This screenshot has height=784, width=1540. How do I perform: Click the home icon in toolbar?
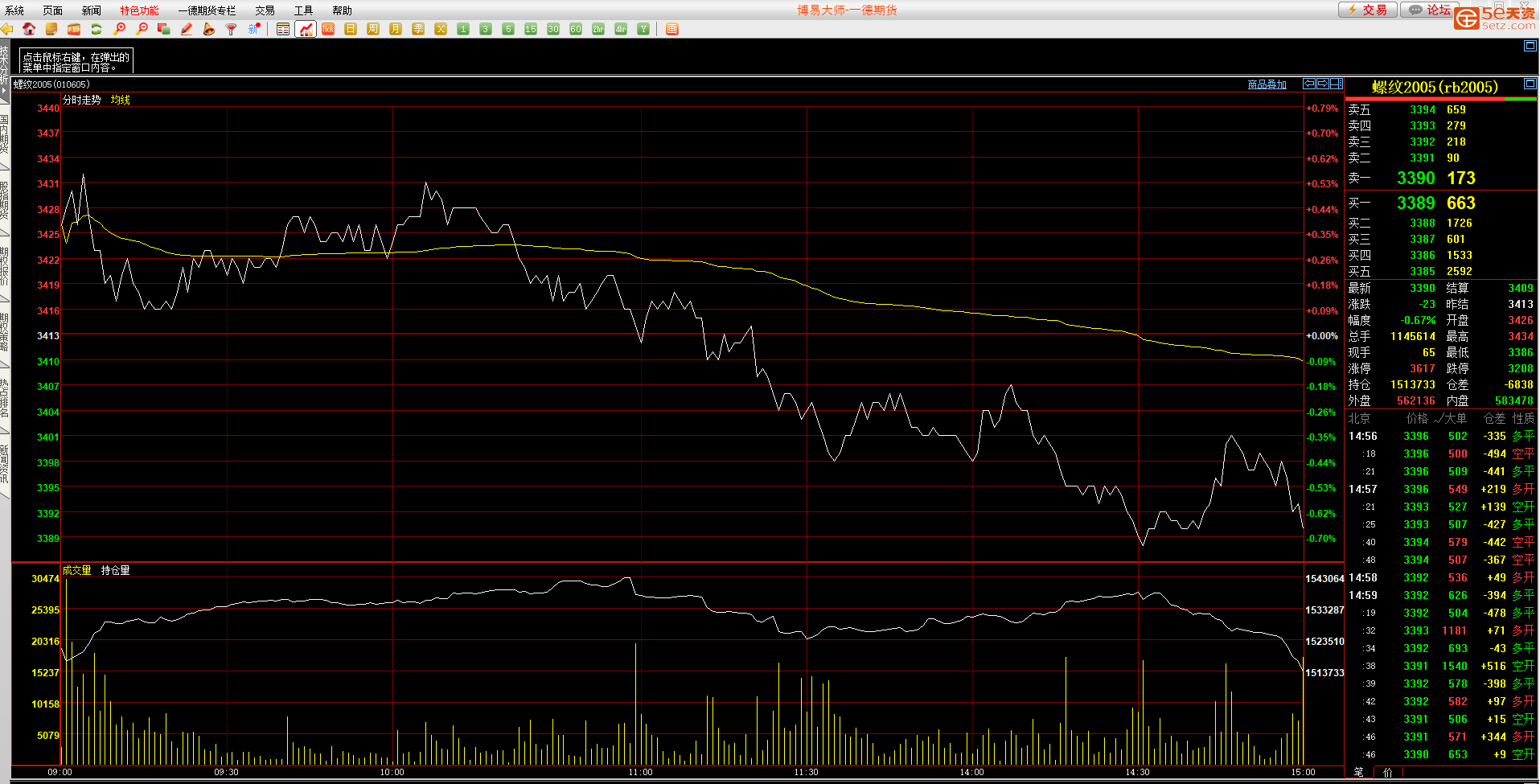coord(29,29)
